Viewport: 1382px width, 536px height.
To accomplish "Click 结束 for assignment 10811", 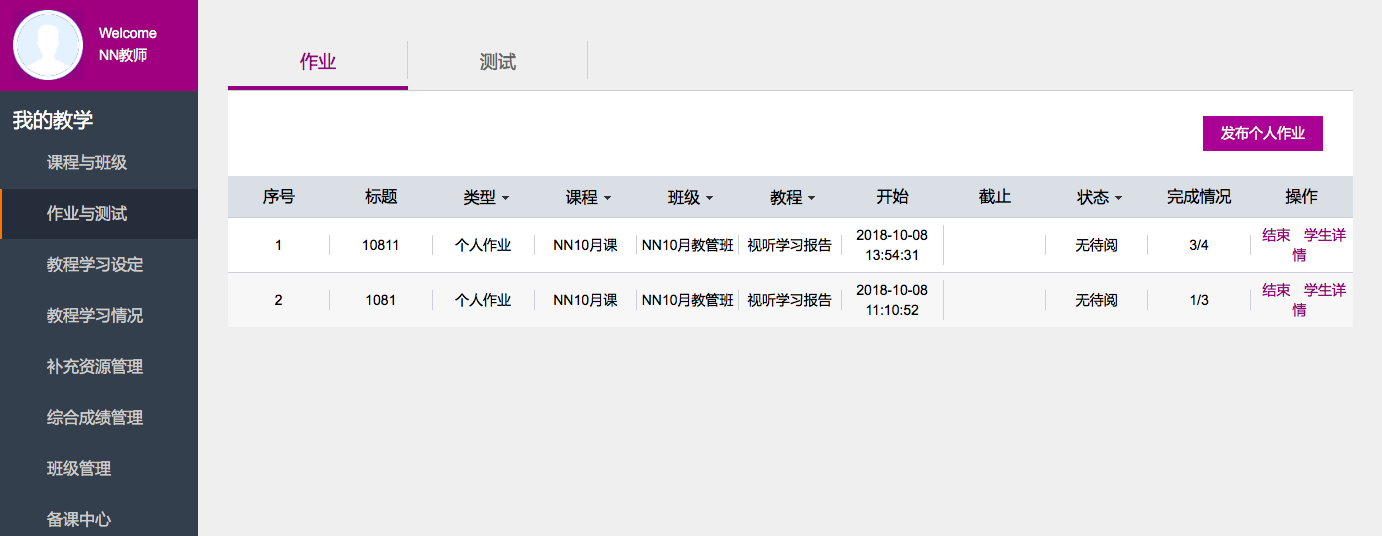I will coord(1276,236).
